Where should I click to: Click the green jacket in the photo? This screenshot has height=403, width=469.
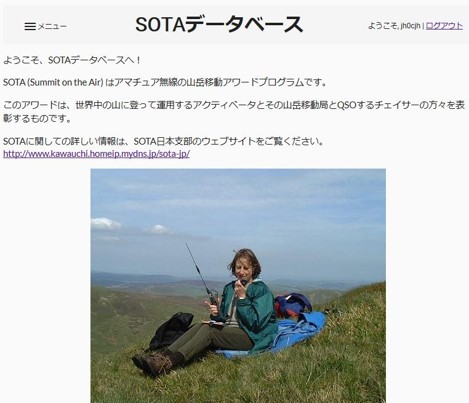pyautogui.click(x=252, y=312)
